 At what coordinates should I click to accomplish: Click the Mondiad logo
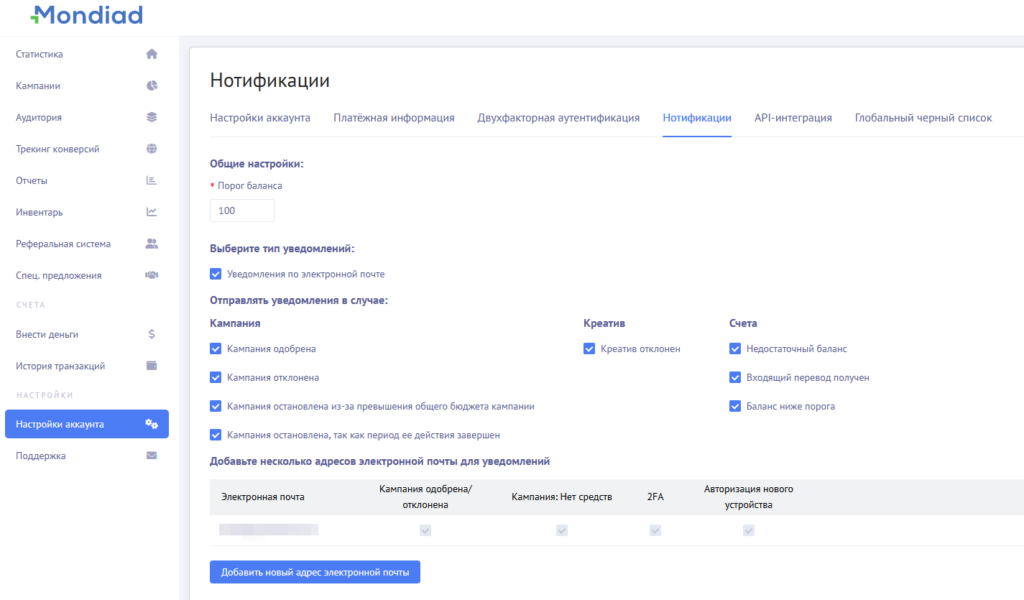(x=86, y=15)
